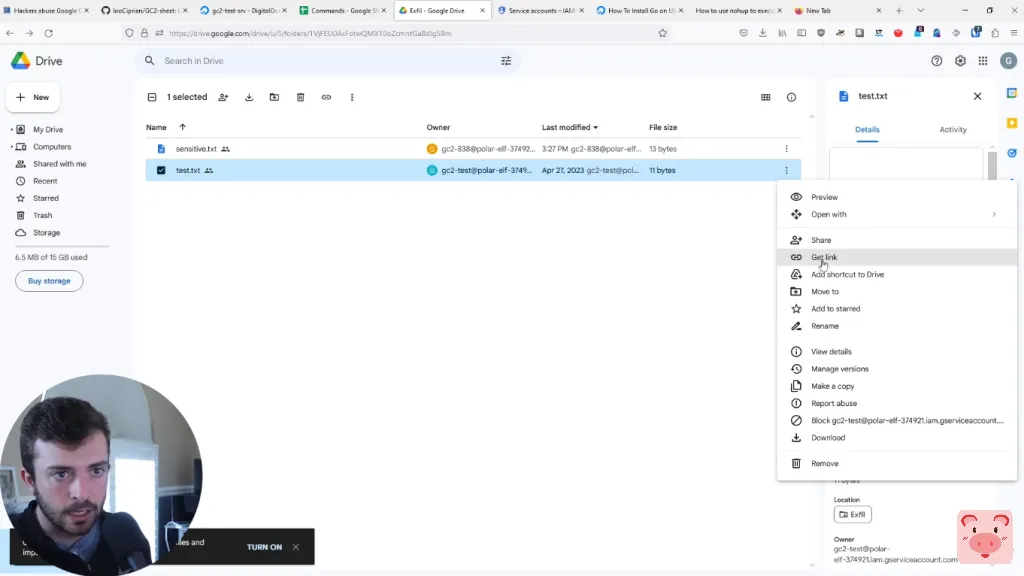Click the New button
The width and height of the screenshot is (1024, 576).
(x=33, y=97)
